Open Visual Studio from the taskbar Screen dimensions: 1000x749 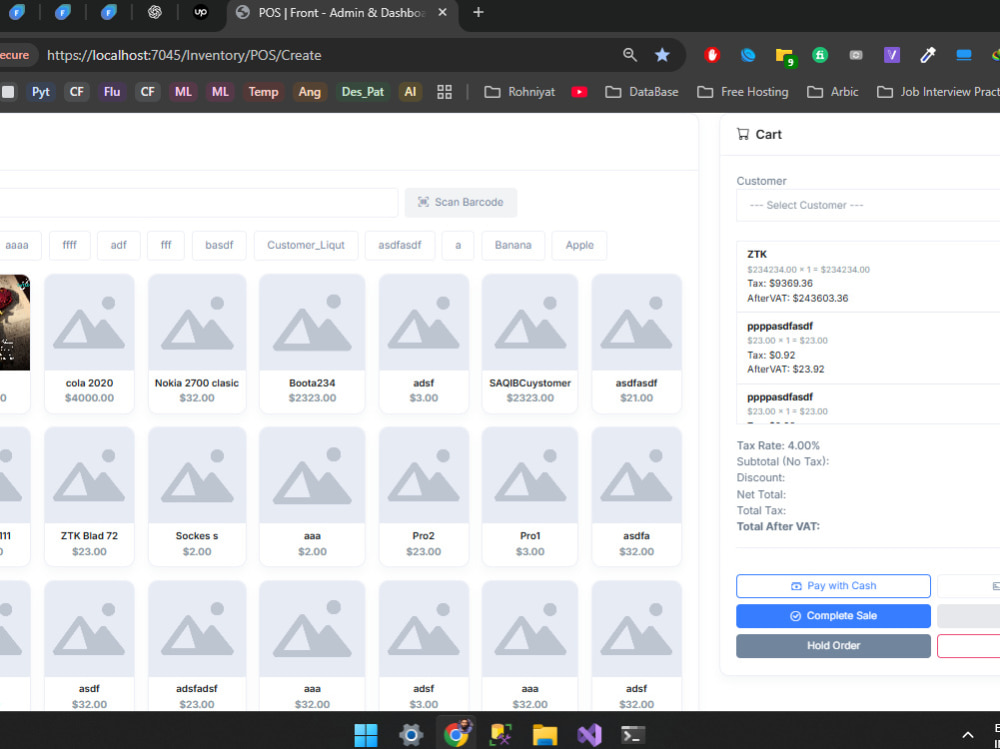click(589, 735)
